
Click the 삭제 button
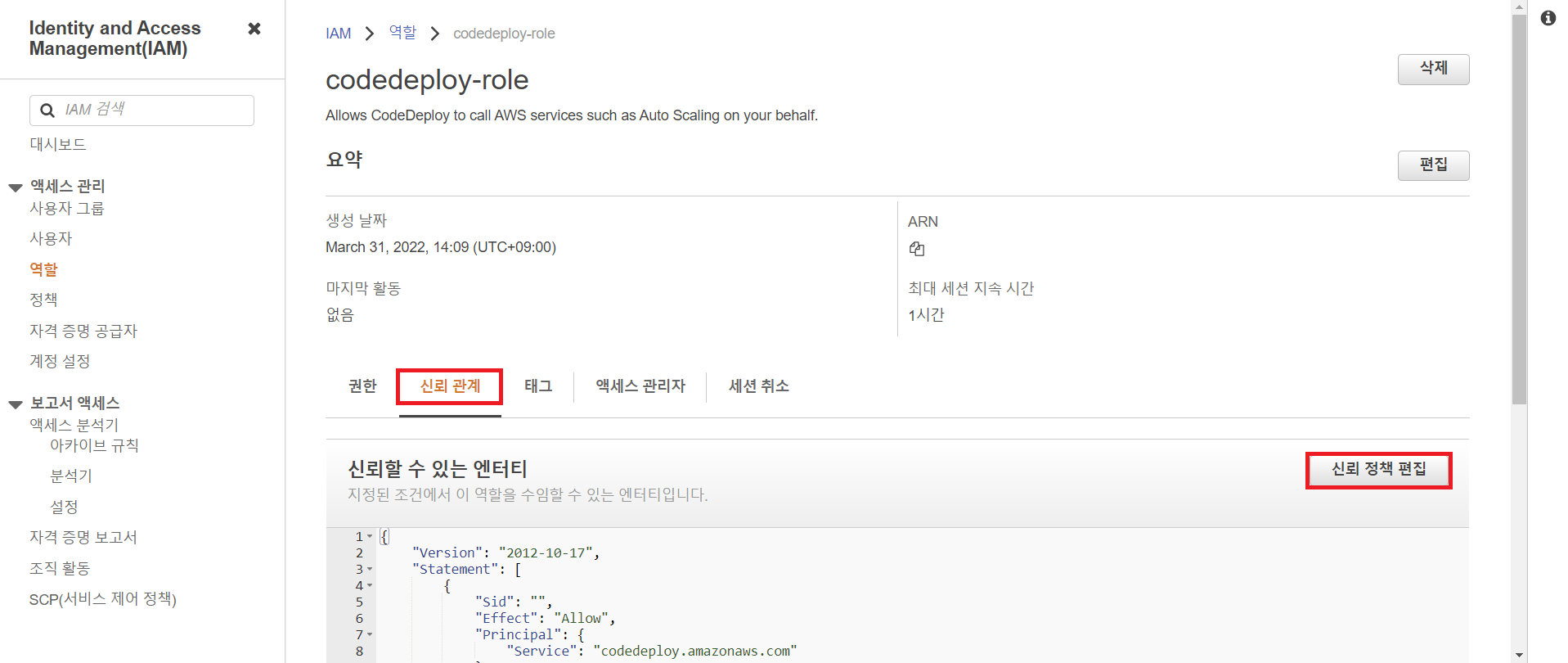[1433, 69]
